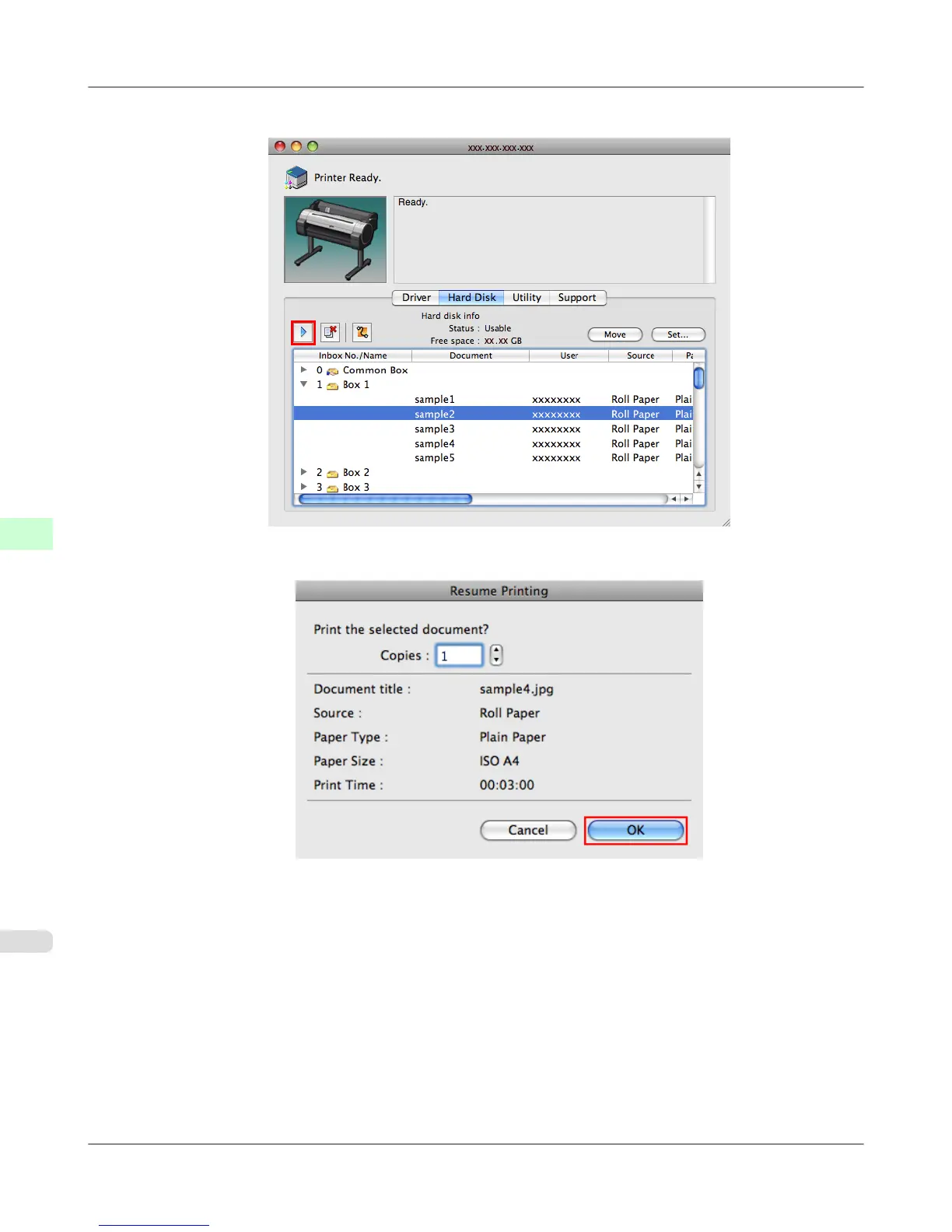Viewport: 952px width, 1232px height.
Task: Click the Document column header
Action: 471,356
